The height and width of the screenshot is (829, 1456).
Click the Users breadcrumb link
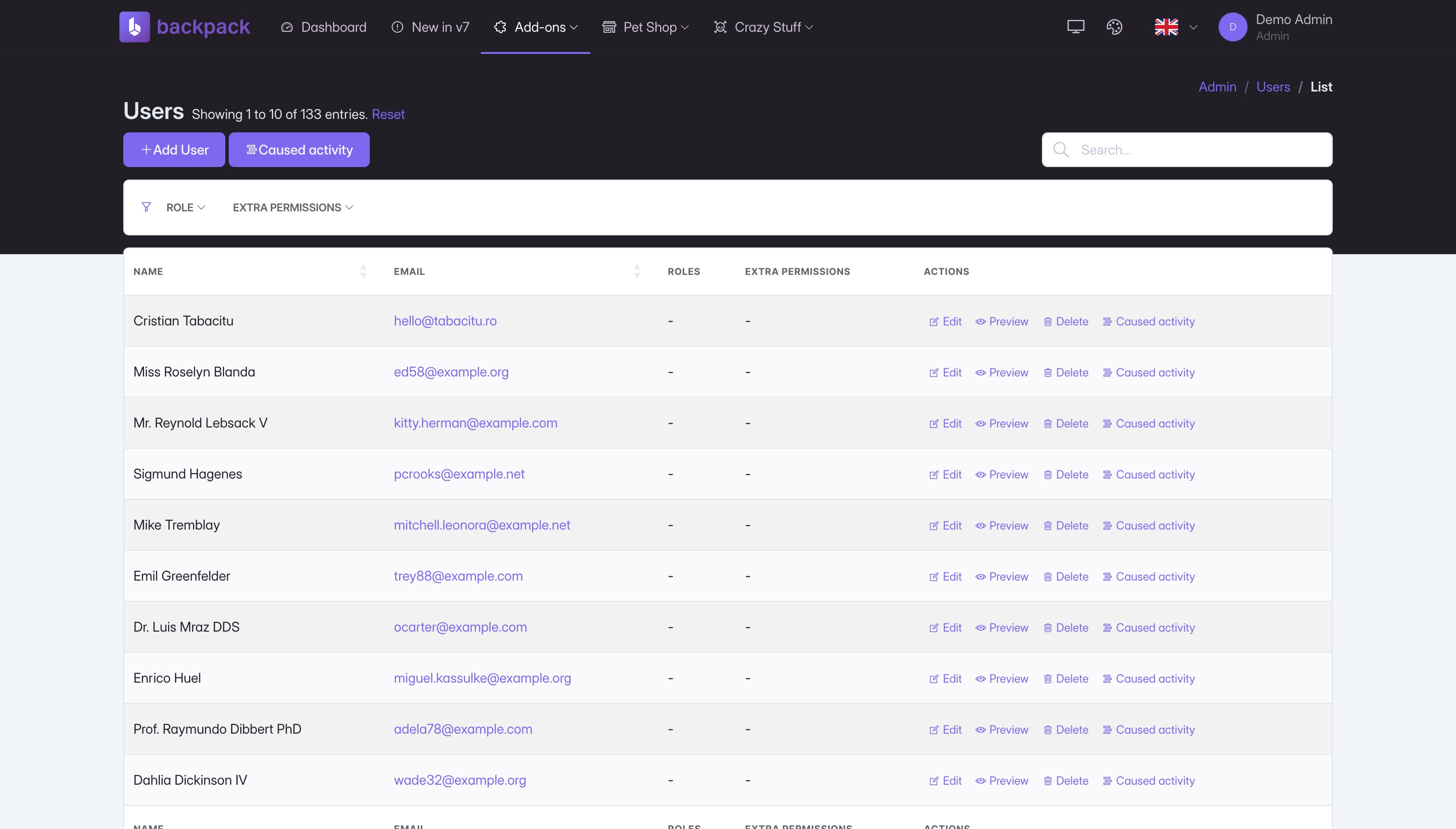pyautogui.click(x=1273, y=87)
